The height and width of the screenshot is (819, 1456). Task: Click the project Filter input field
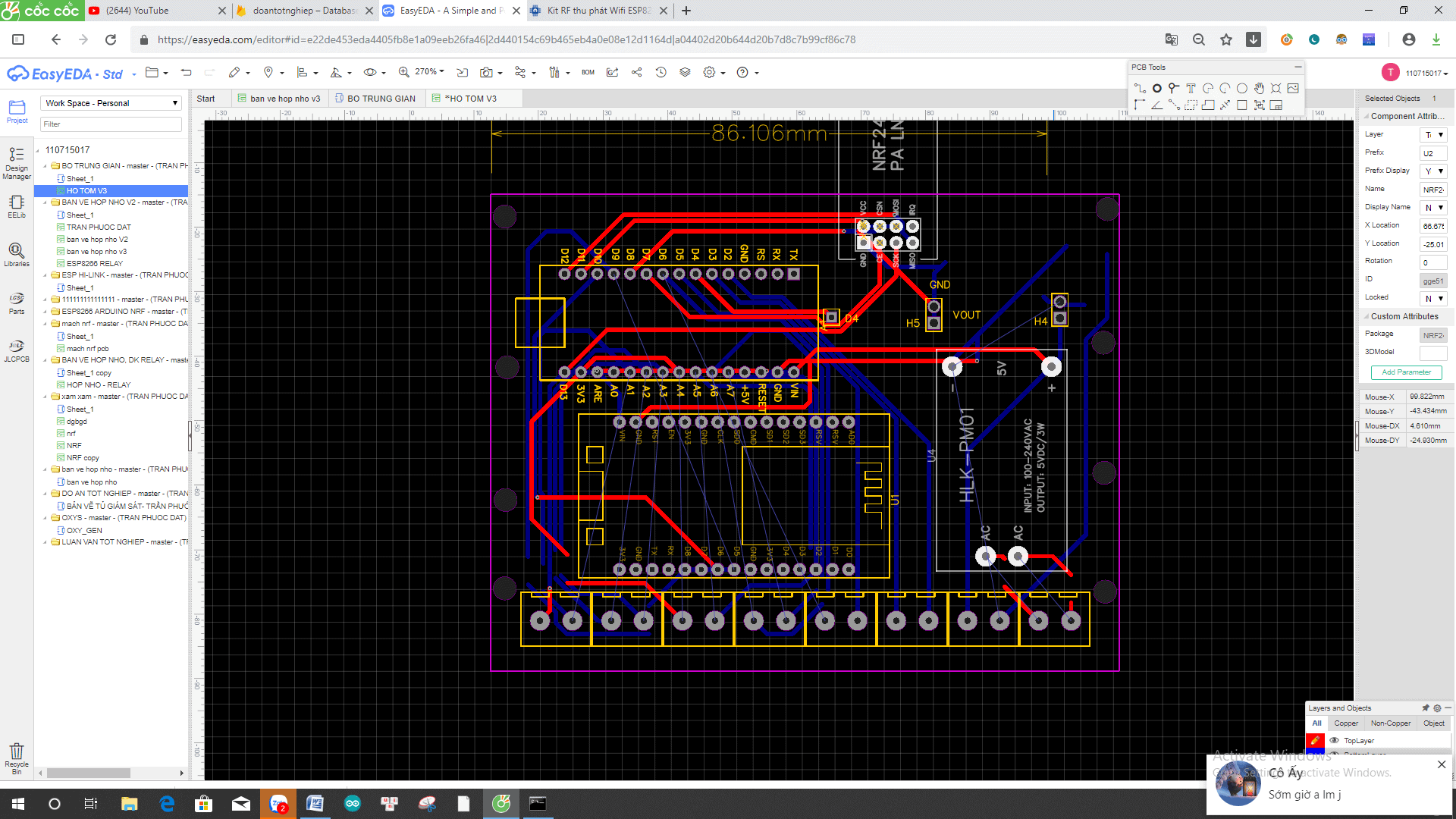tap(111, 124)
